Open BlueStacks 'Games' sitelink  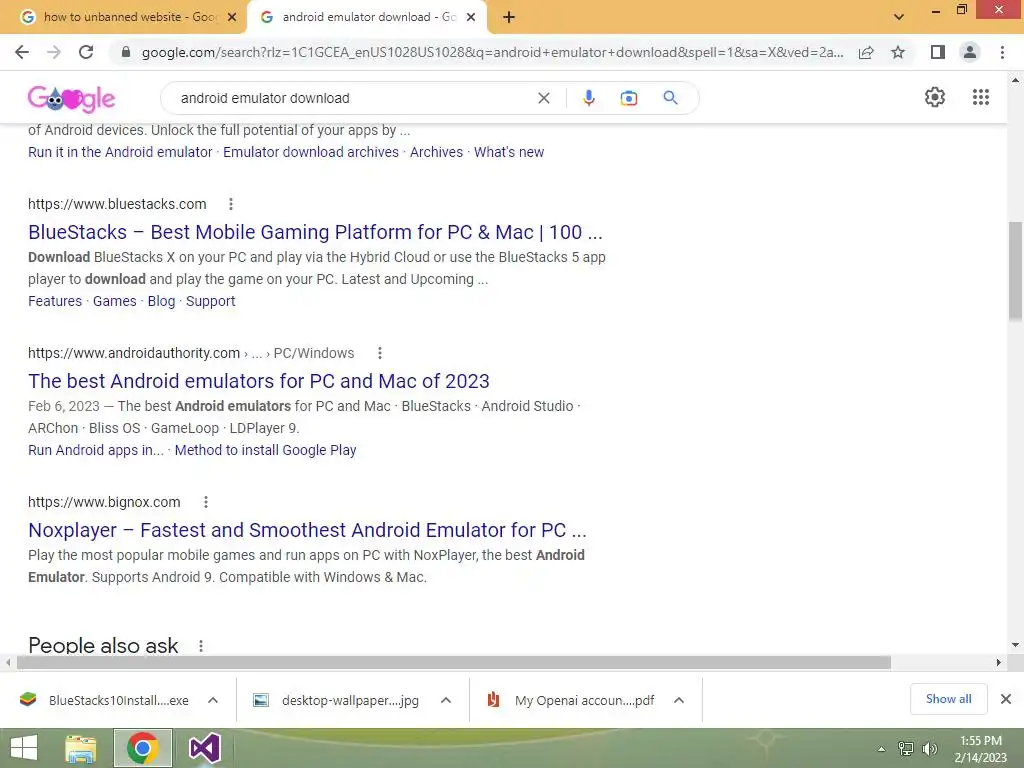click(x=114, y=301)
